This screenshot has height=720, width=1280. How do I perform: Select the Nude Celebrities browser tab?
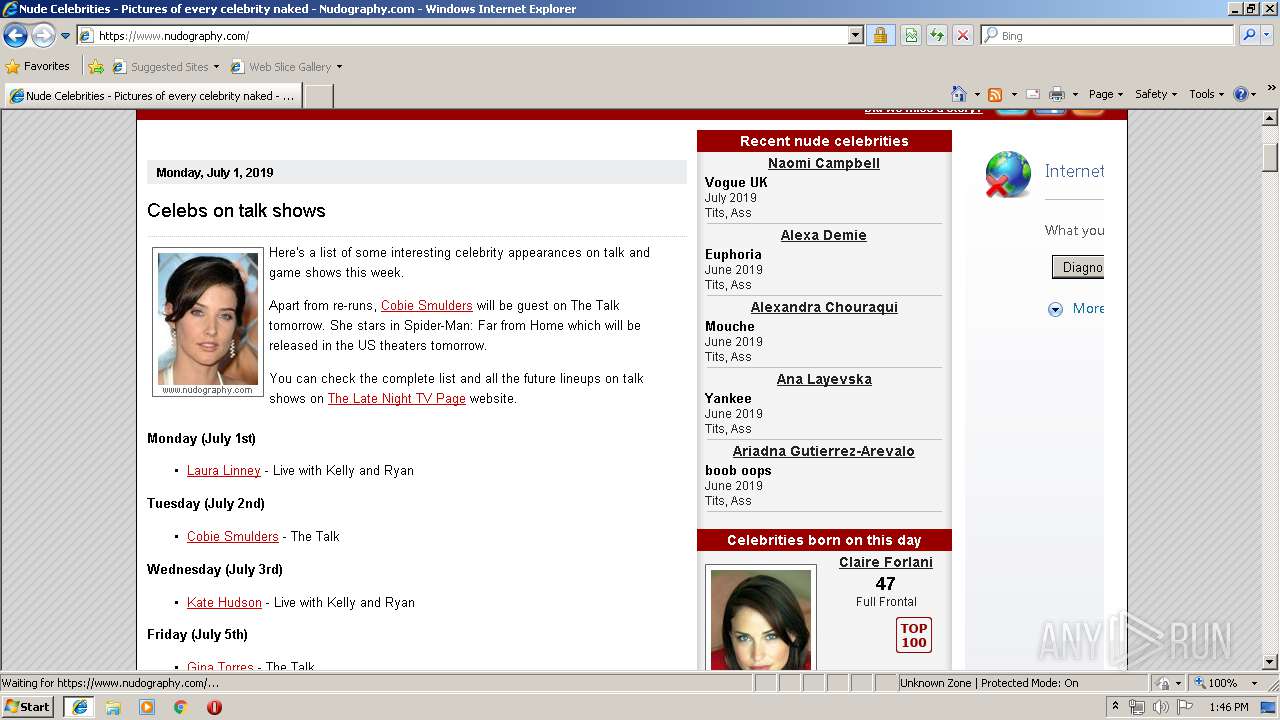152,96
